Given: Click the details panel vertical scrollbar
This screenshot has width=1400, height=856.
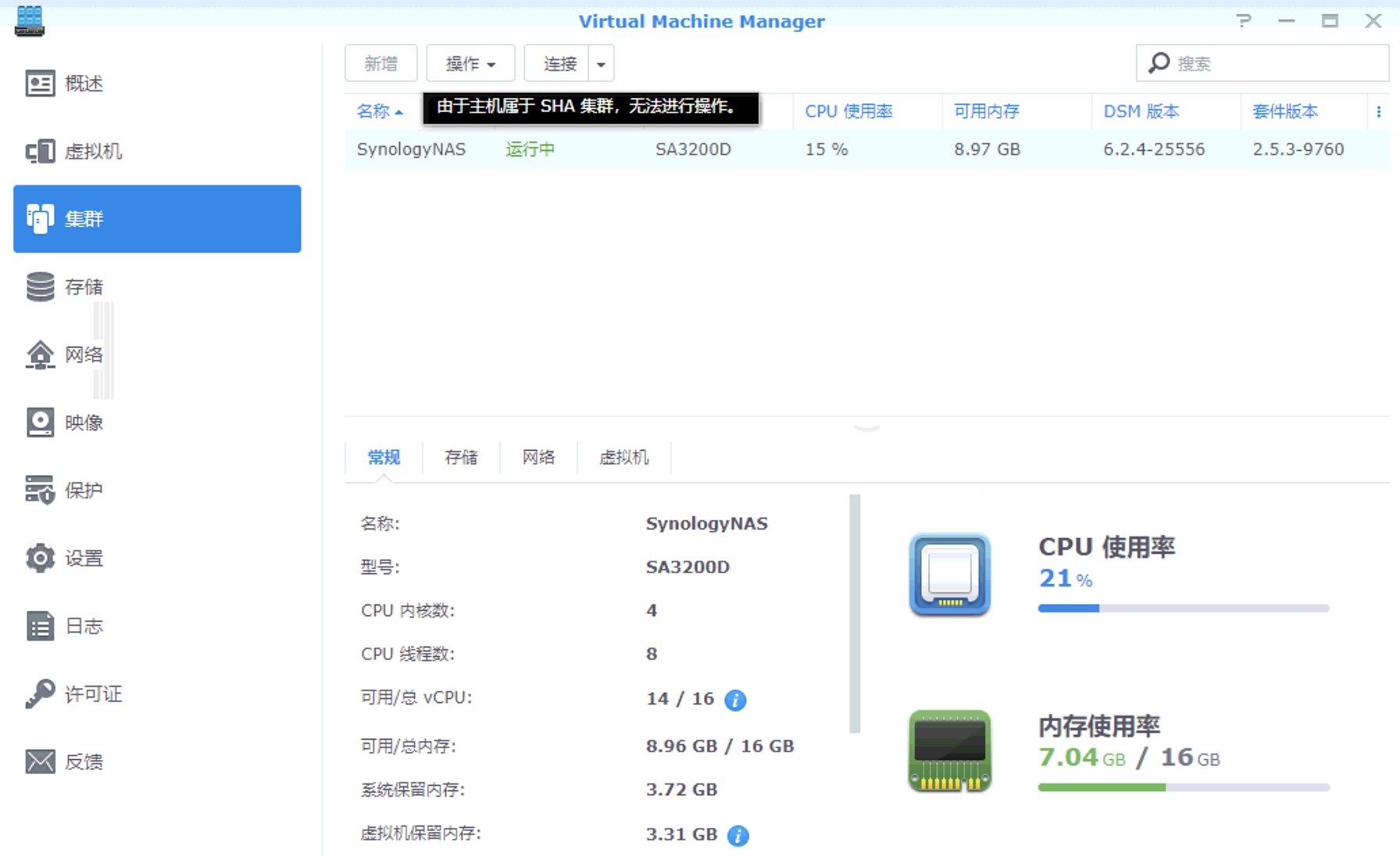Looking at the screenshot, I should (855, 614).
